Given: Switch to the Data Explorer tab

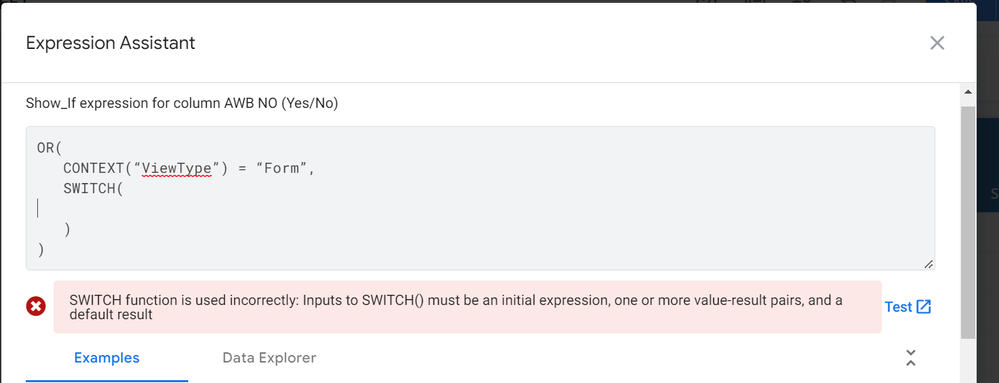Looking at the screenshot, I should pos(269,358).
